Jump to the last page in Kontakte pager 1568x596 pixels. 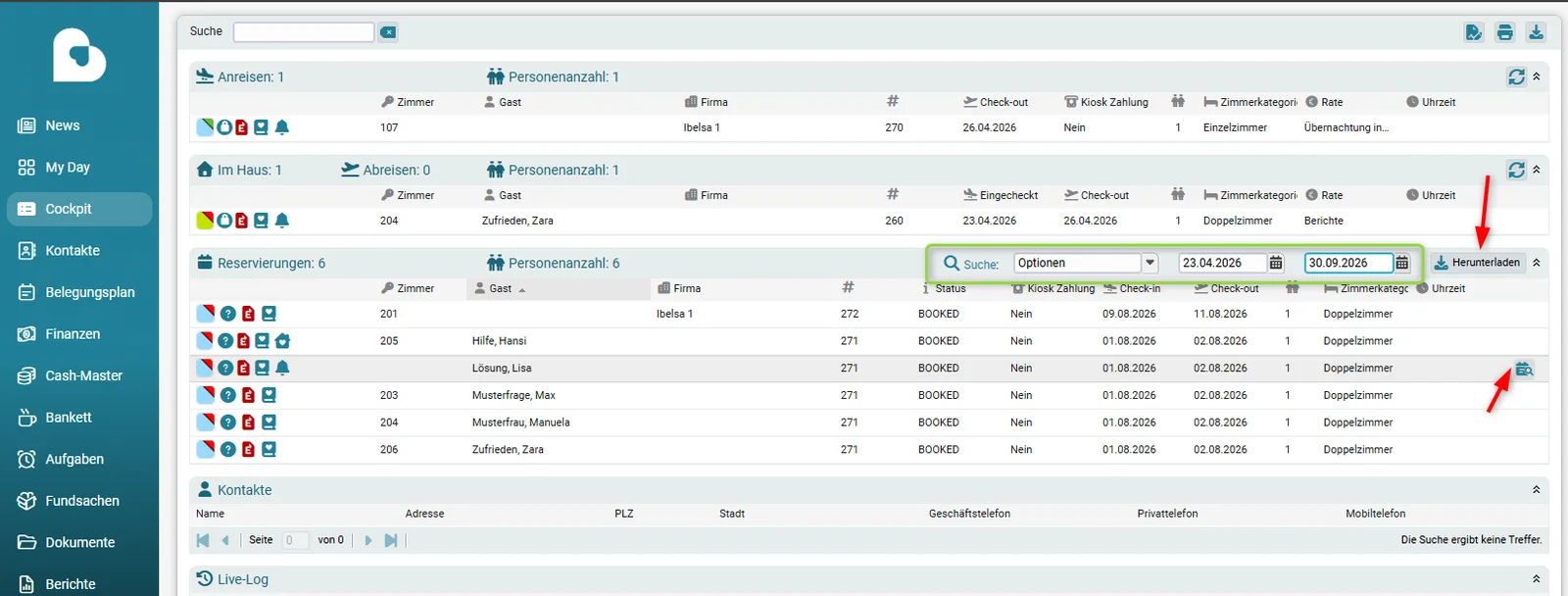pos(391,540)
